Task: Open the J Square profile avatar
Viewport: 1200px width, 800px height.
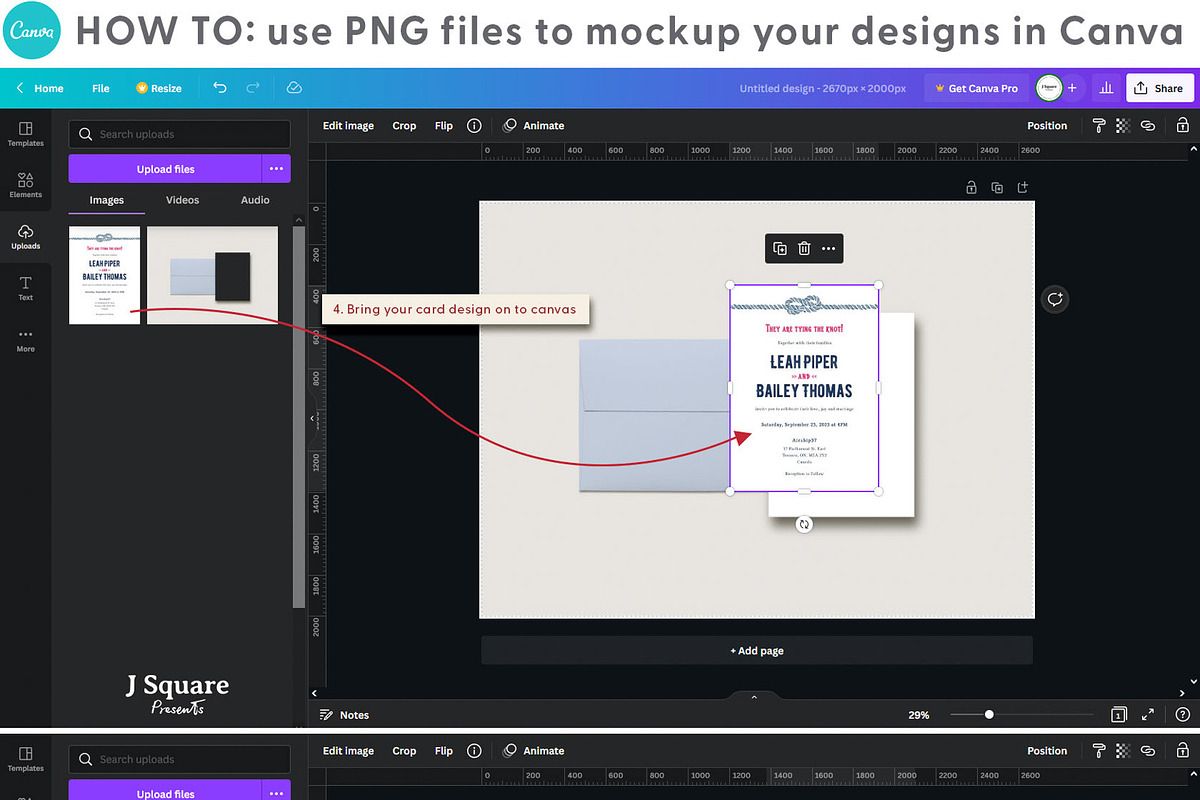Action: pos(1049,88)
